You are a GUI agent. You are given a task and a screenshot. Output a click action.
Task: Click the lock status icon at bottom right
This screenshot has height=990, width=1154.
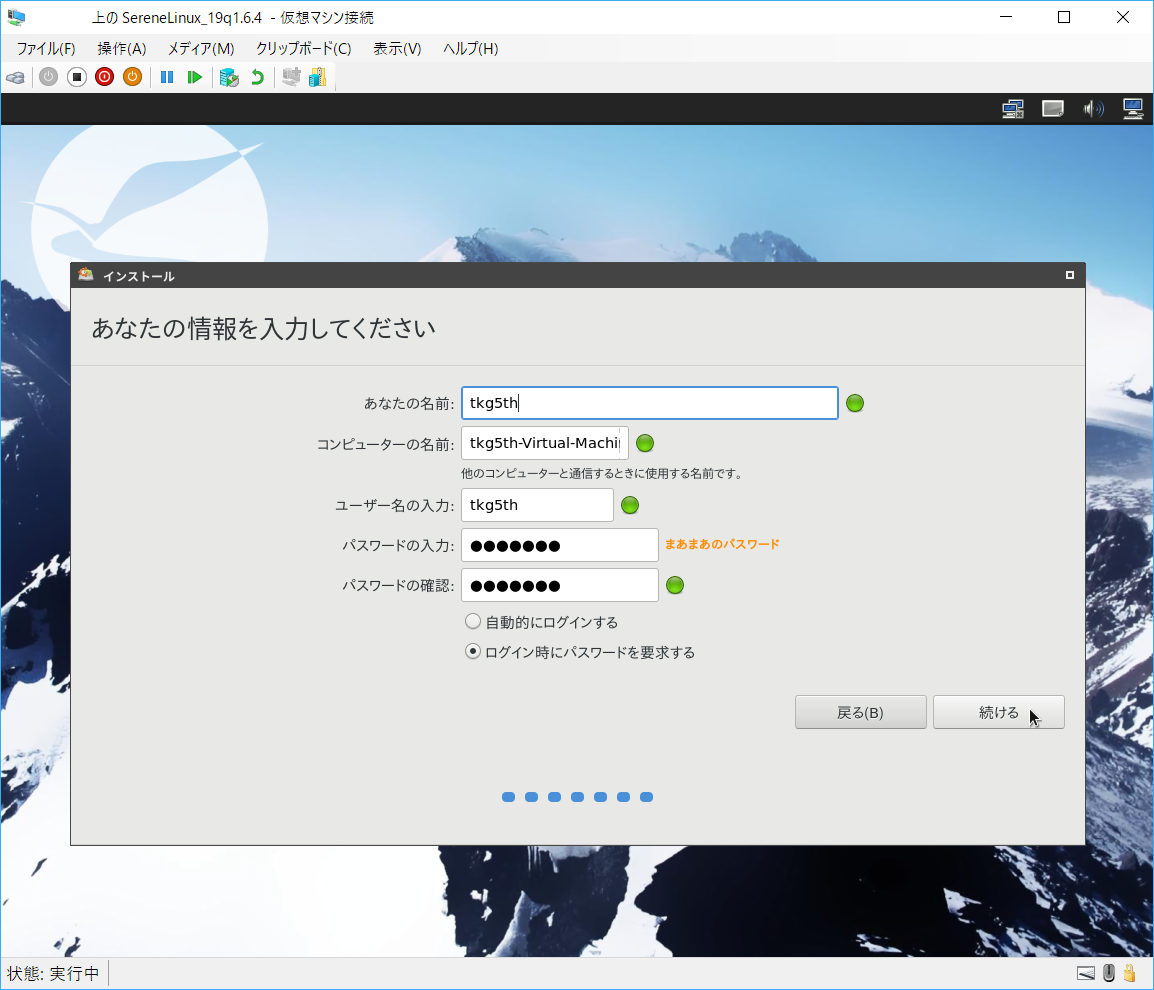coord(1130,974)
